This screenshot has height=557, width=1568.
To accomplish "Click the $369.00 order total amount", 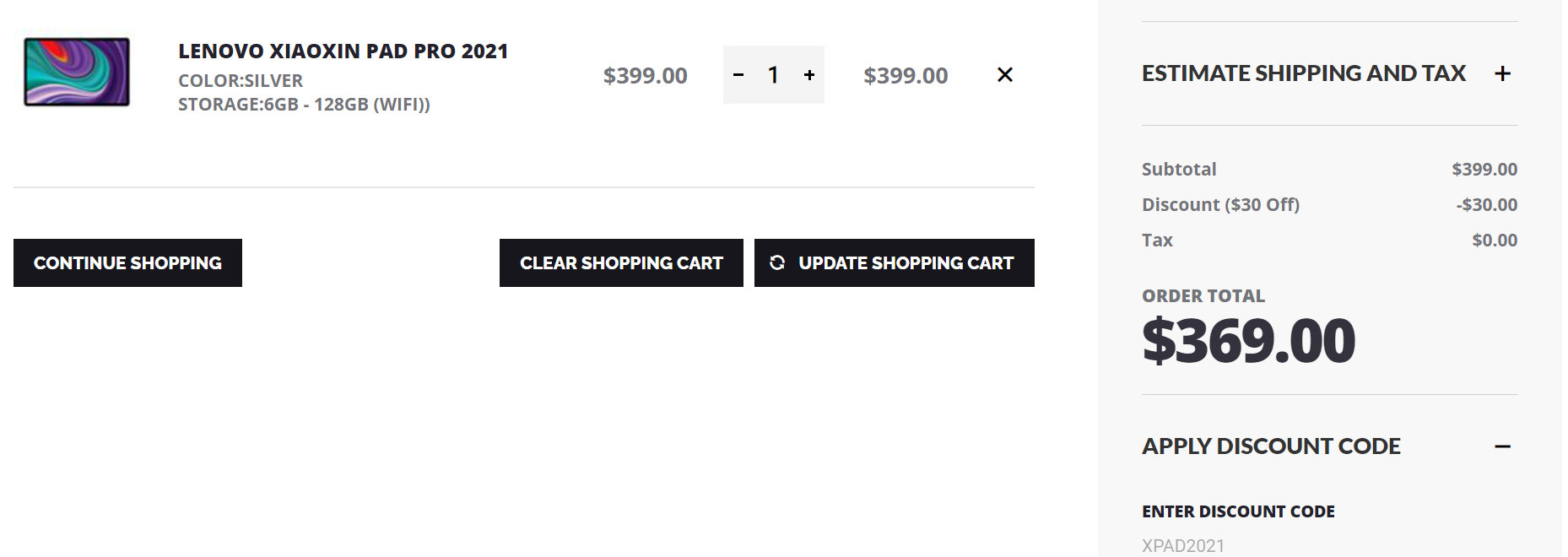I will pos(1248,341).
